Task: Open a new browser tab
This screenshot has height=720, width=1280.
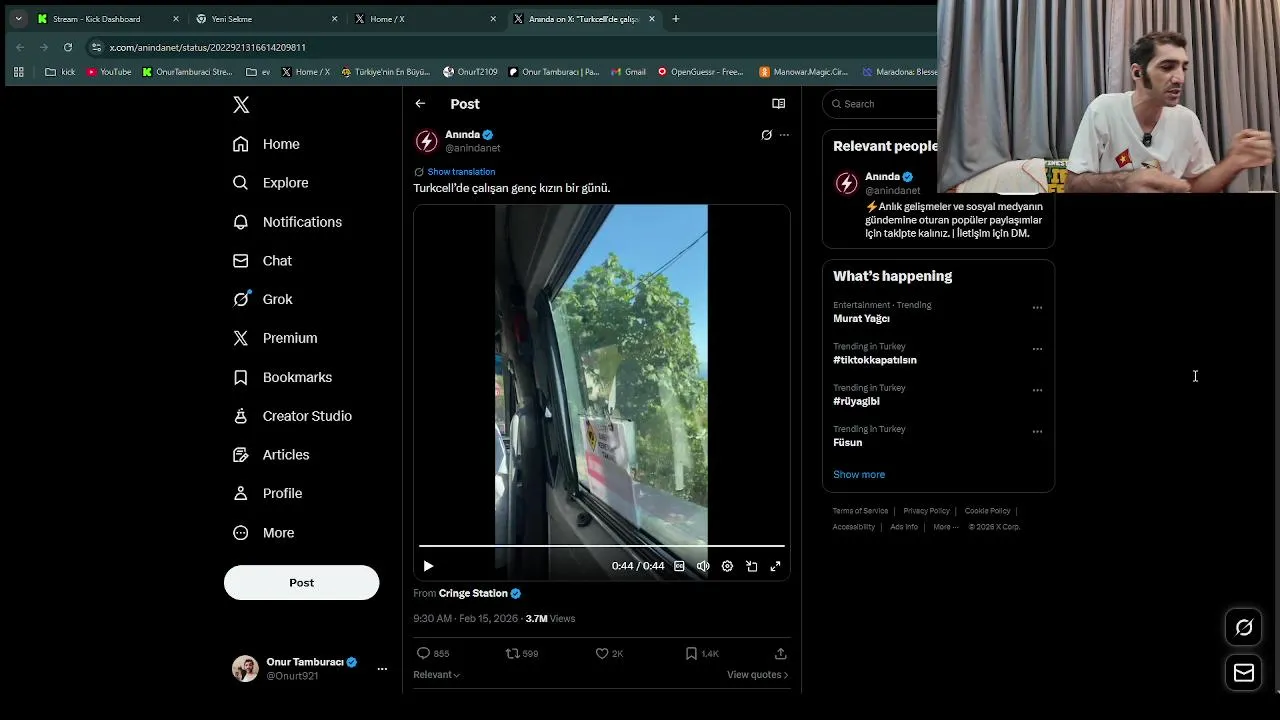Action: pos(676,19)
